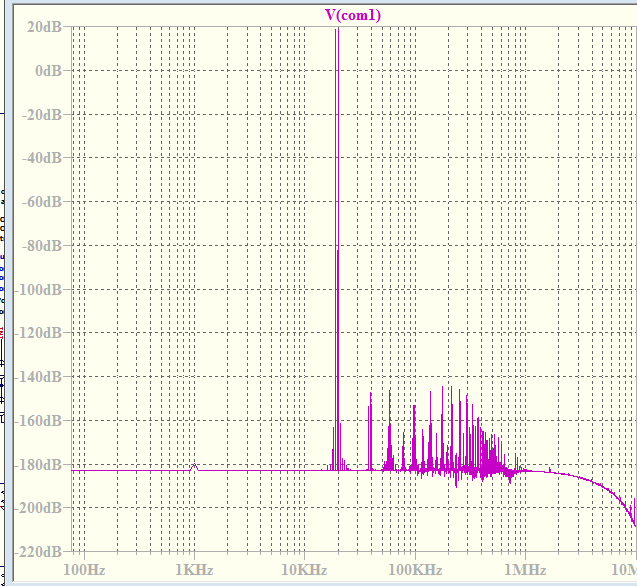This screenshot has width=637, height=586.
Task: Click the 1MHz frequency axis label
Action: 525,570
